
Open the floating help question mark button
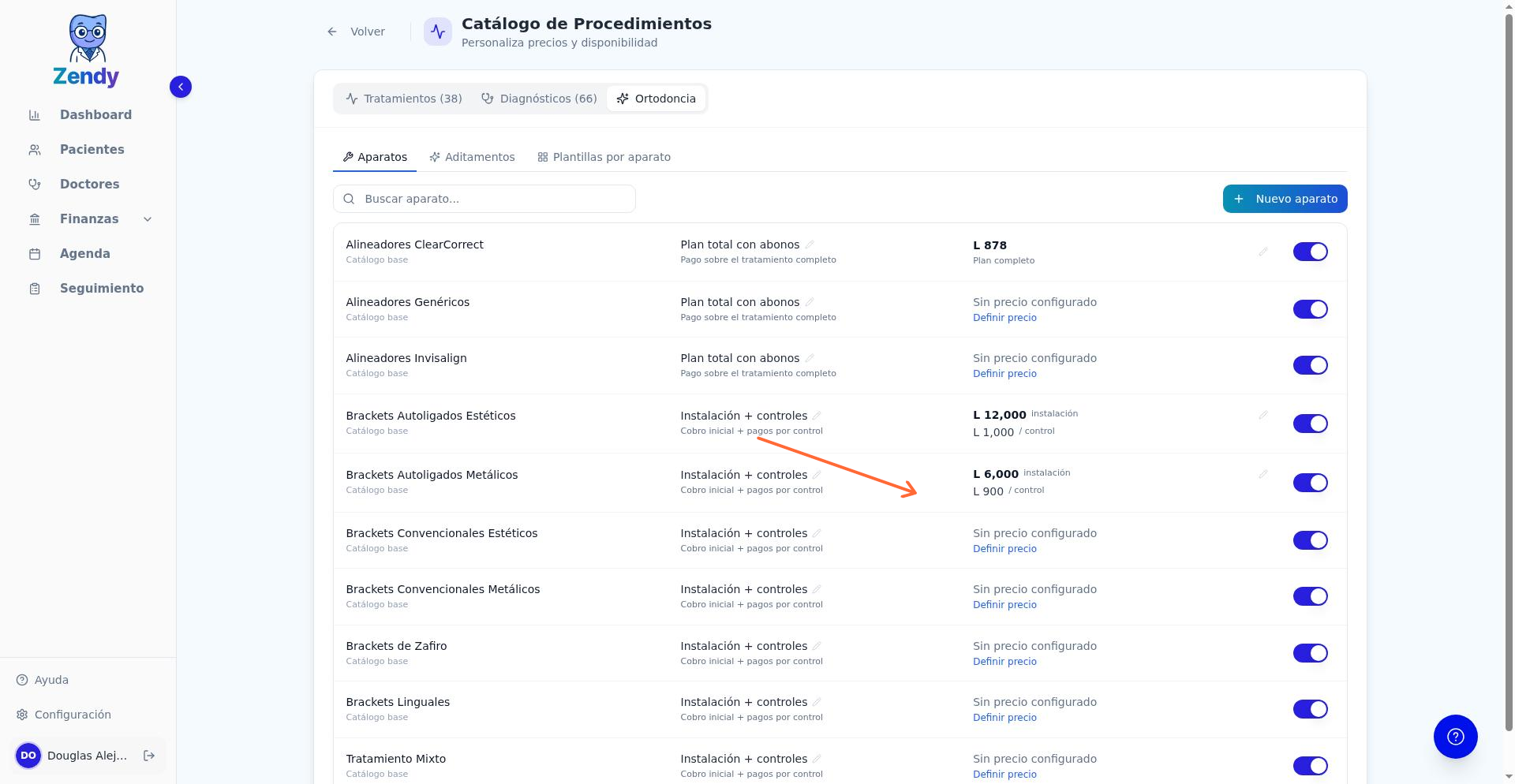coord(1455,737)
